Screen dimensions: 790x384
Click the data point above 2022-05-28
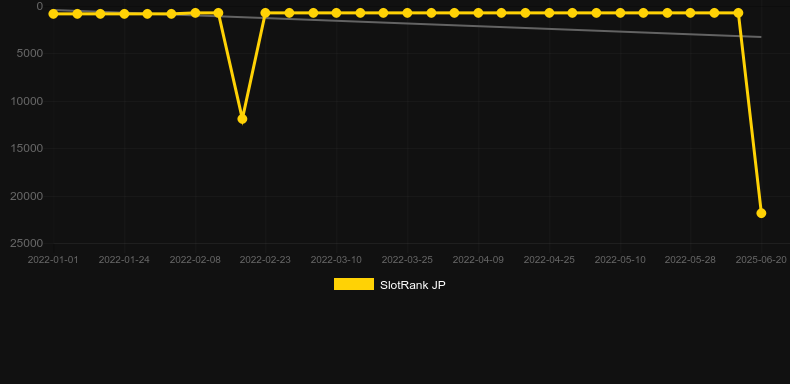[x=690, y=13]
